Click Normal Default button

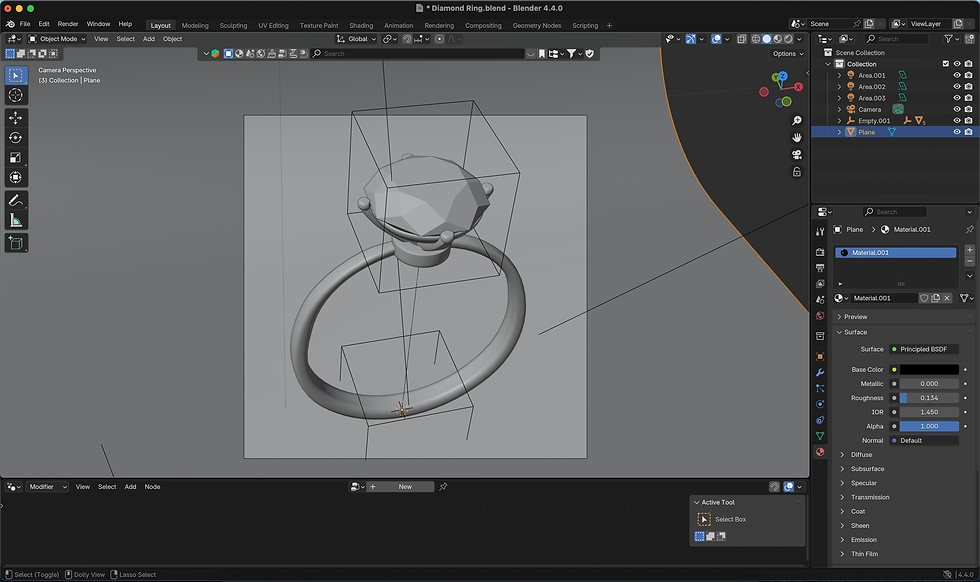[x=924, y=441]
